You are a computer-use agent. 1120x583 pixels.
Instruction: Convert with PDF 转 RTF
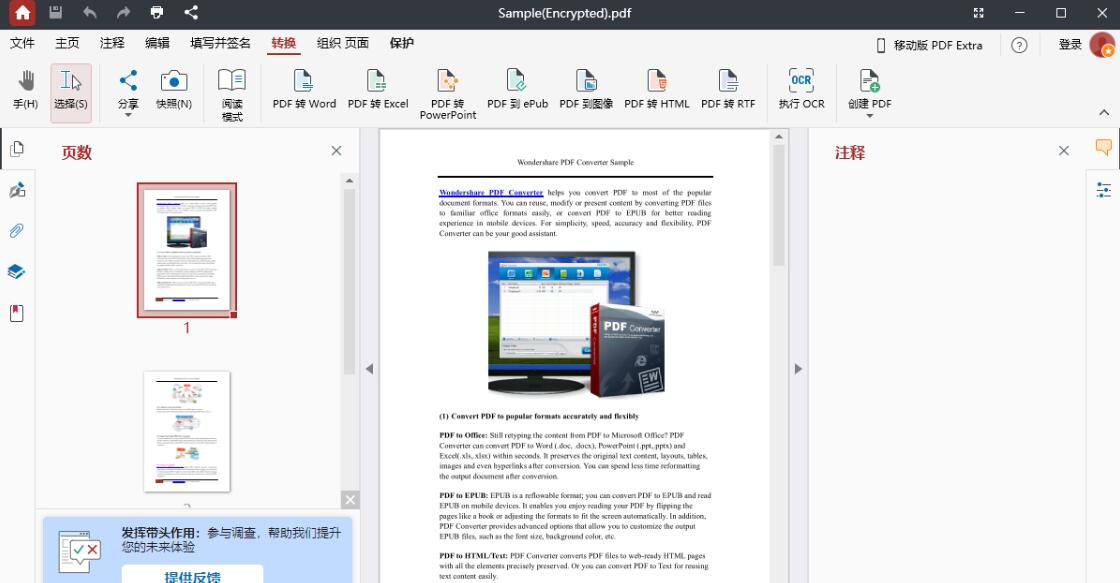tap(728, 90)
